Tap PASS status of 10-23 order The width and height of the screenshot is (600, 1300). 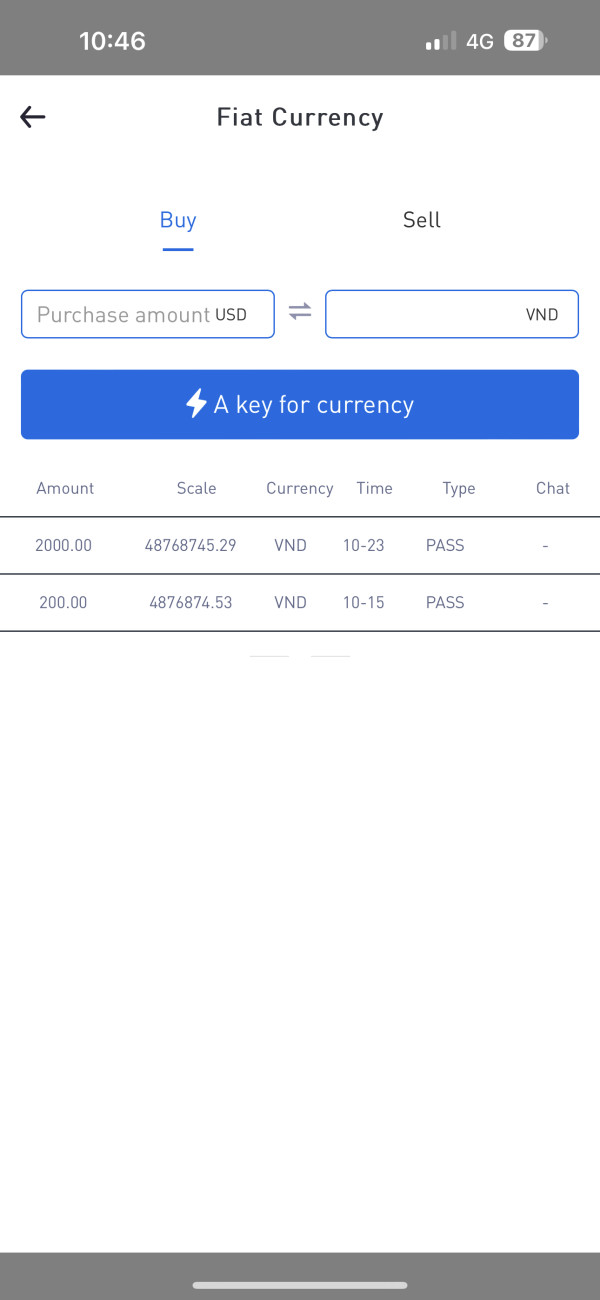[x=445, y=546]
